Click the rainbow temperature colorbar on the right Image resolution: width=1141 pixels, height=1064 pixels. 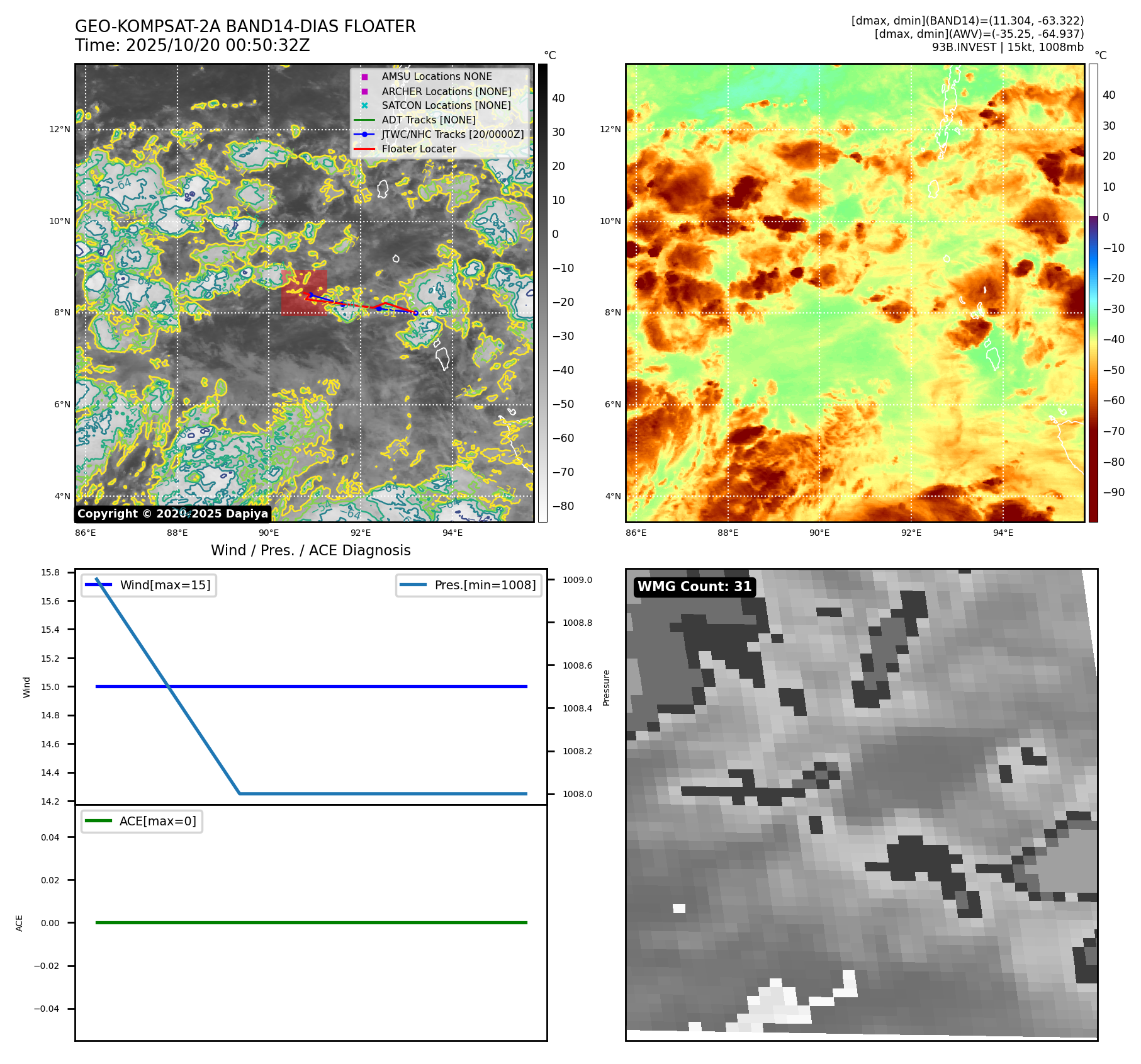coord(1093,293)
